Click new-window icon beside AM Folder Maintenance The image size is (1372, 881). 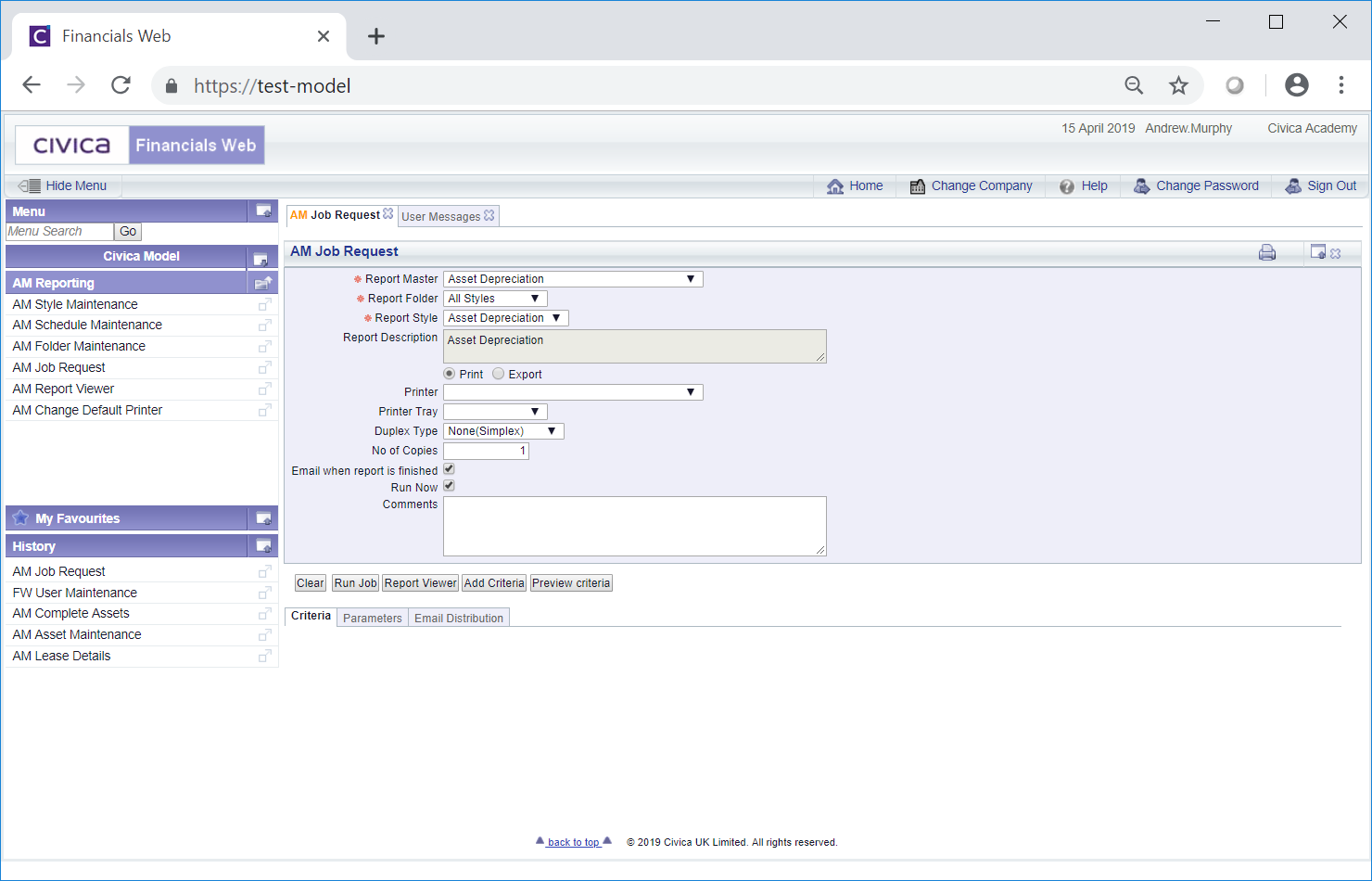click(x=264, y=347)
